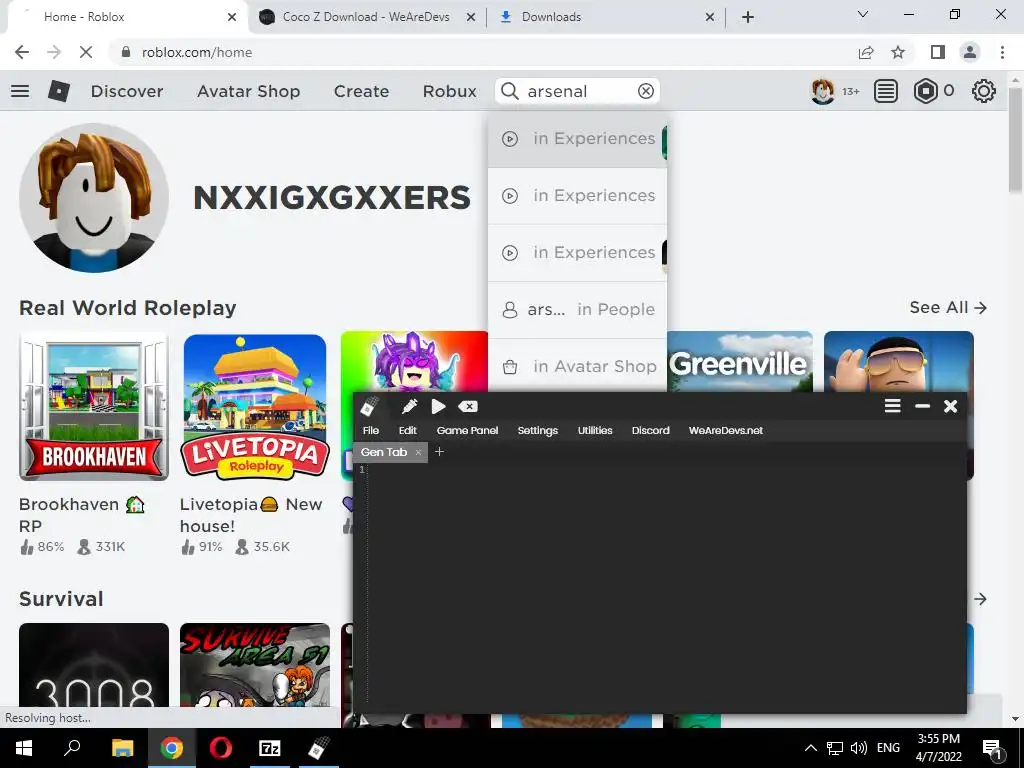The width and height of the screenshot is (1024, 768).
Task: Bookmark this page with the star icon
Action: (899, 52)
